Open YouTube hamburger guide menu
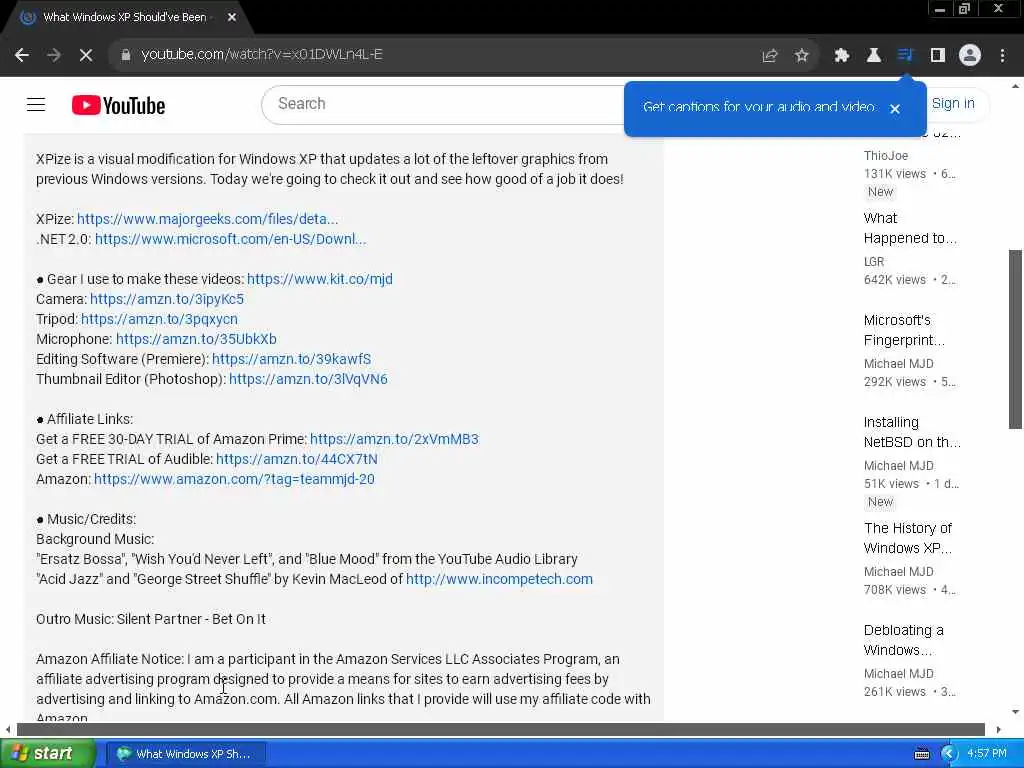 click(x=36, y=104)
